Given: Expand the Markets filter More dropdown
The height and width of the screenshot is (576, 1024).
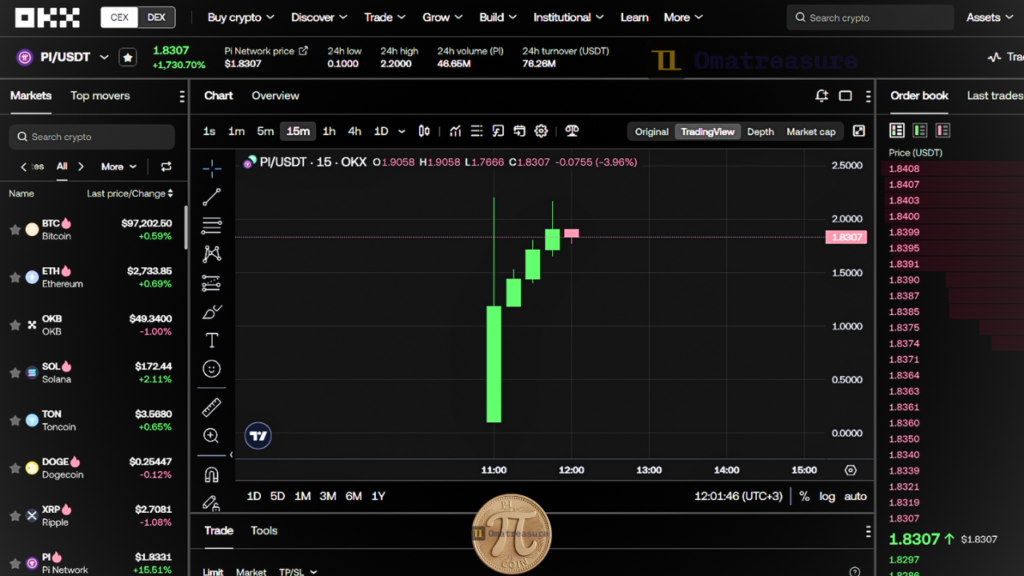Looking at the screenshot, I should tap(118, 167).
